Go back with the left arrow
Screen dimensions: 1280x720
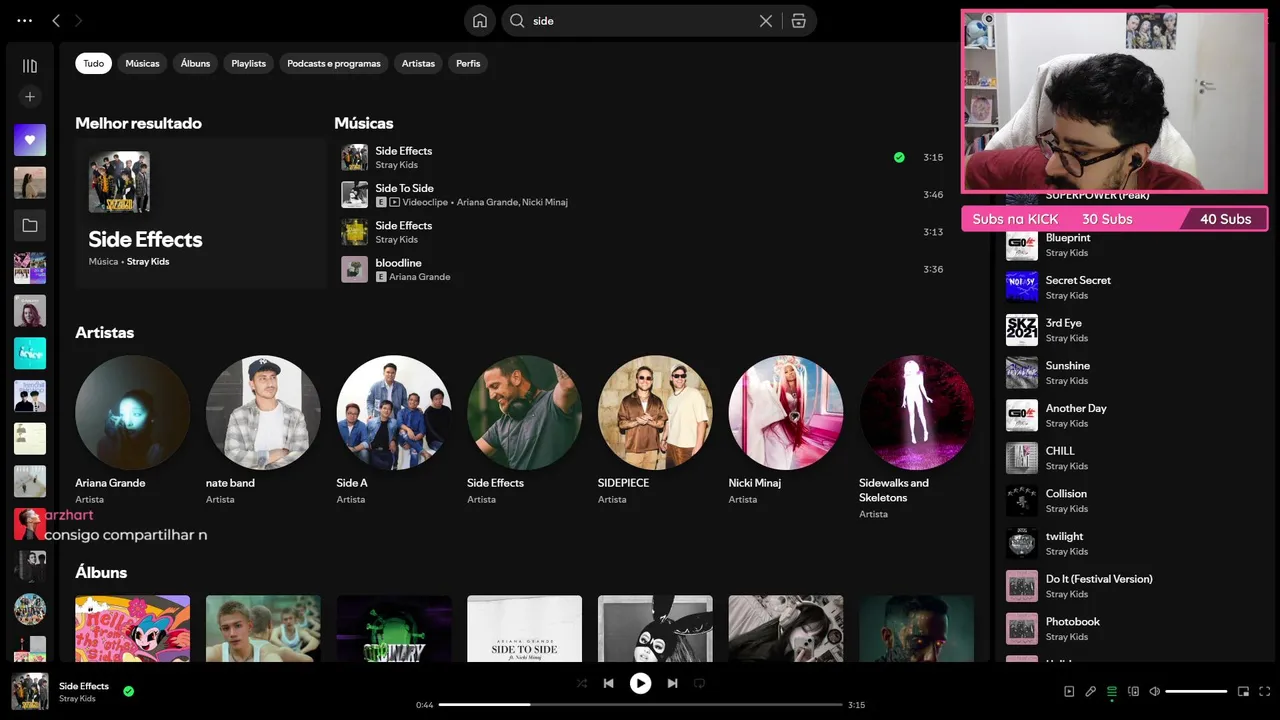pos(56,20)
